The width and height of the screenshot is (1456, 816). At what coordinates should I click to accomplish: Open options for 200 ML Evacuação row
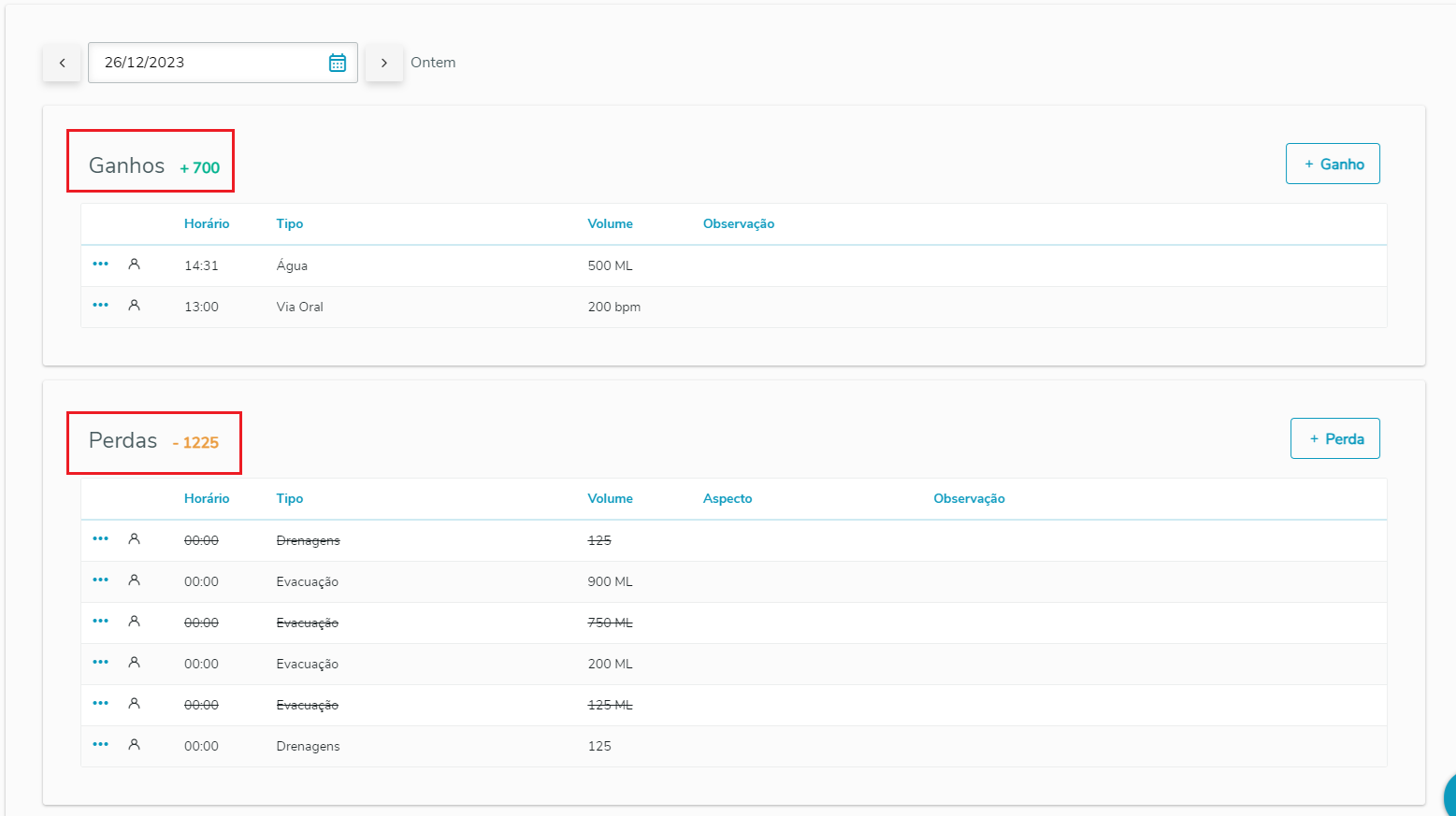click(101, 663)
